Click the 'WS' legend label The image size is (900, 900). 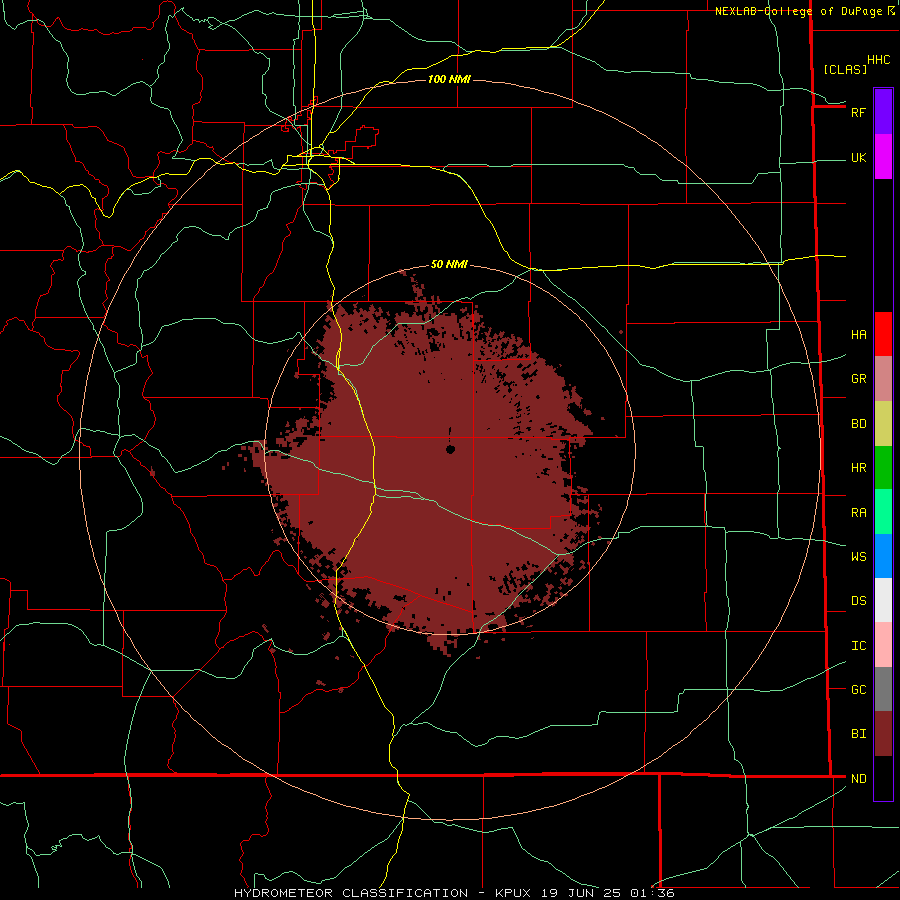click(858, 556)
